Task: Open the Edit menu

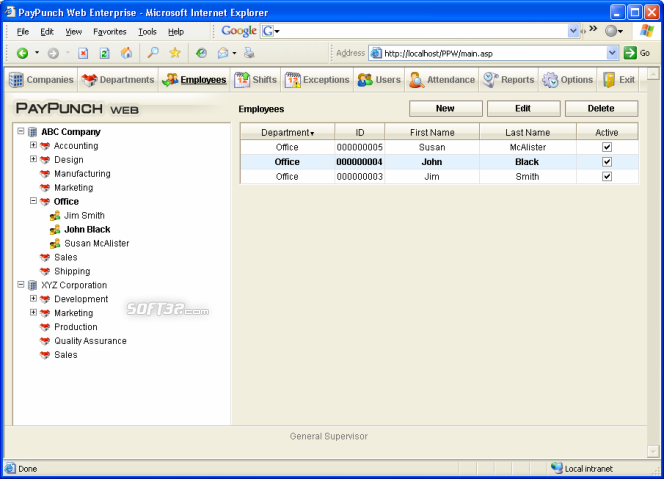Action: coord(47,32)
